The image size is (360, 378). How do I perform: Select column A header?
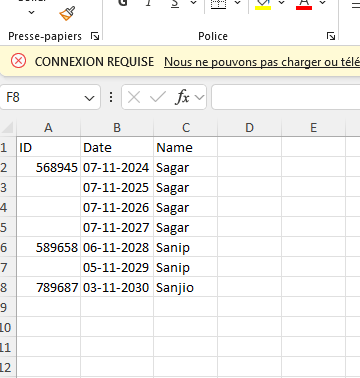point(48,128)
